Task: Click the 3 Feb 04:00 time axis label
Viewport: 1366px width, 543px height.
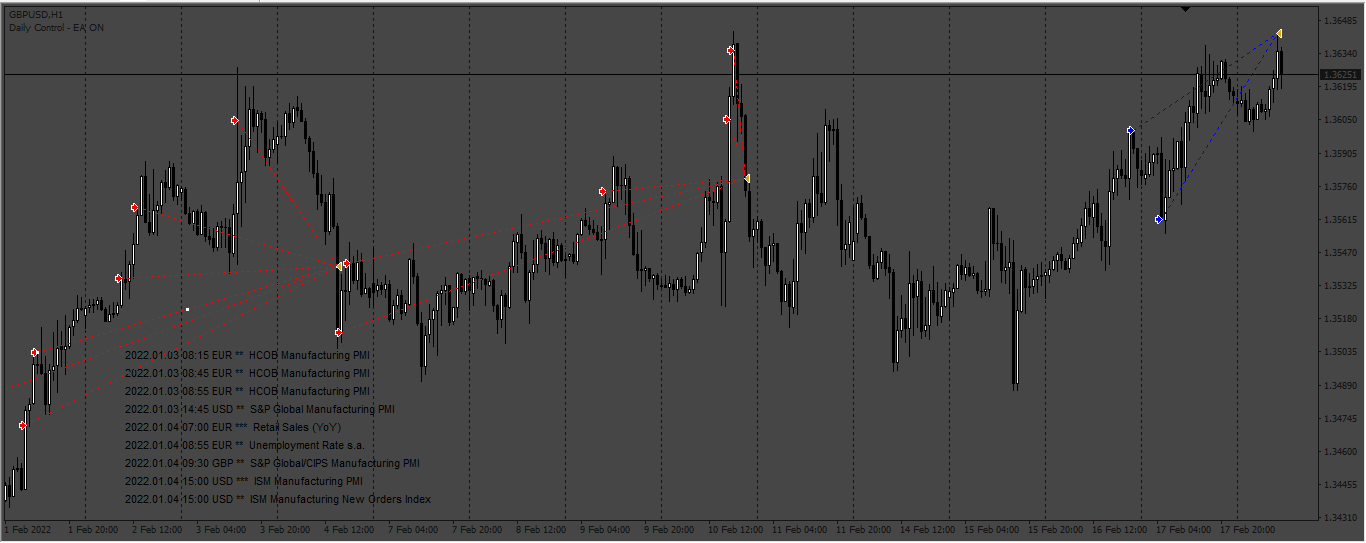Action: [222, 529]
